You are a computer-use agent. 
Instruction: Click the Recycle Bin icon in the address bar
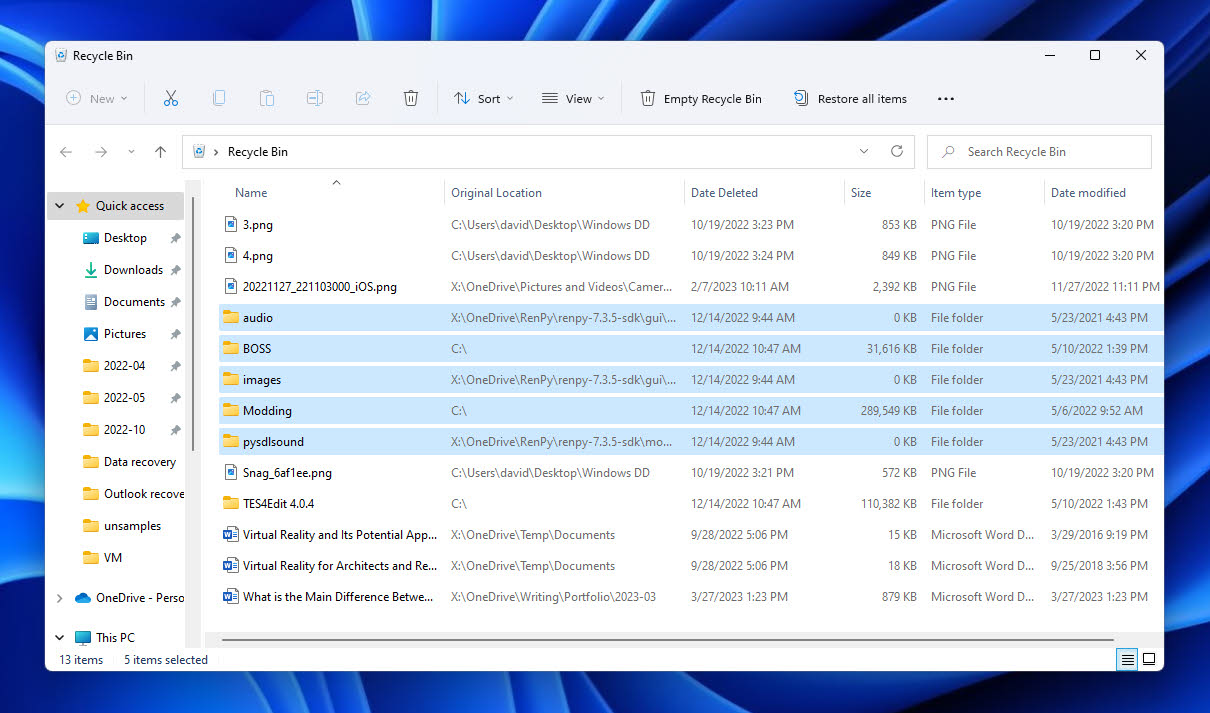tap(199, 151)
